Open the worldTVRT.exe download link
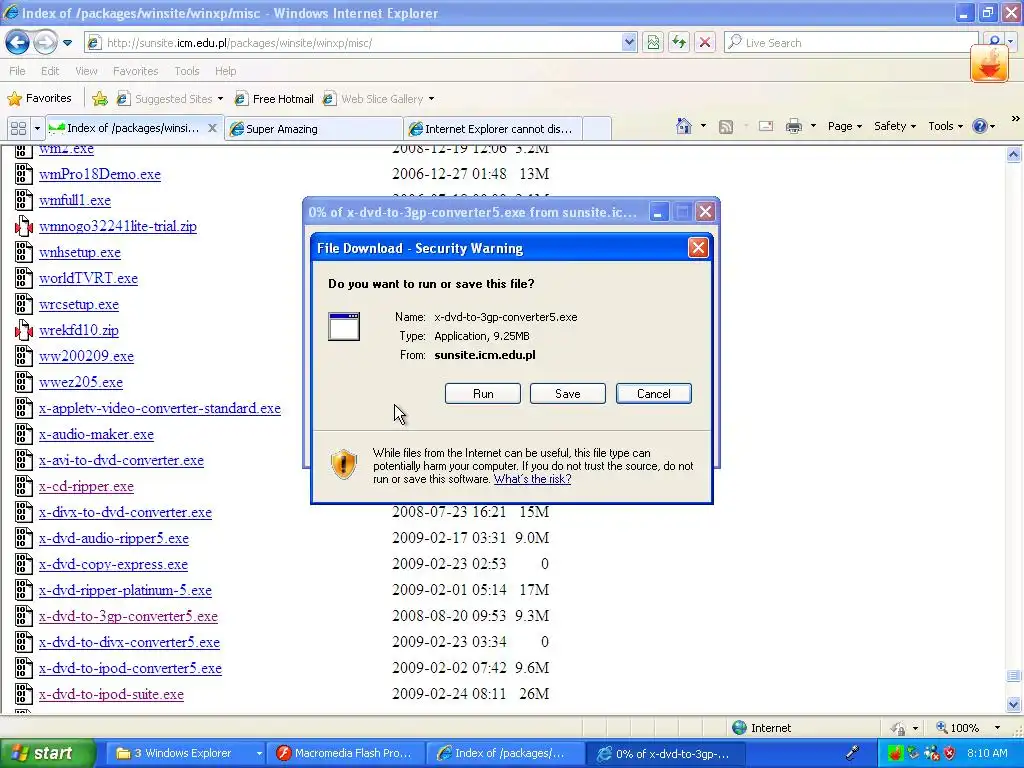Screen dimensions: 1024x768 (88, 278)
